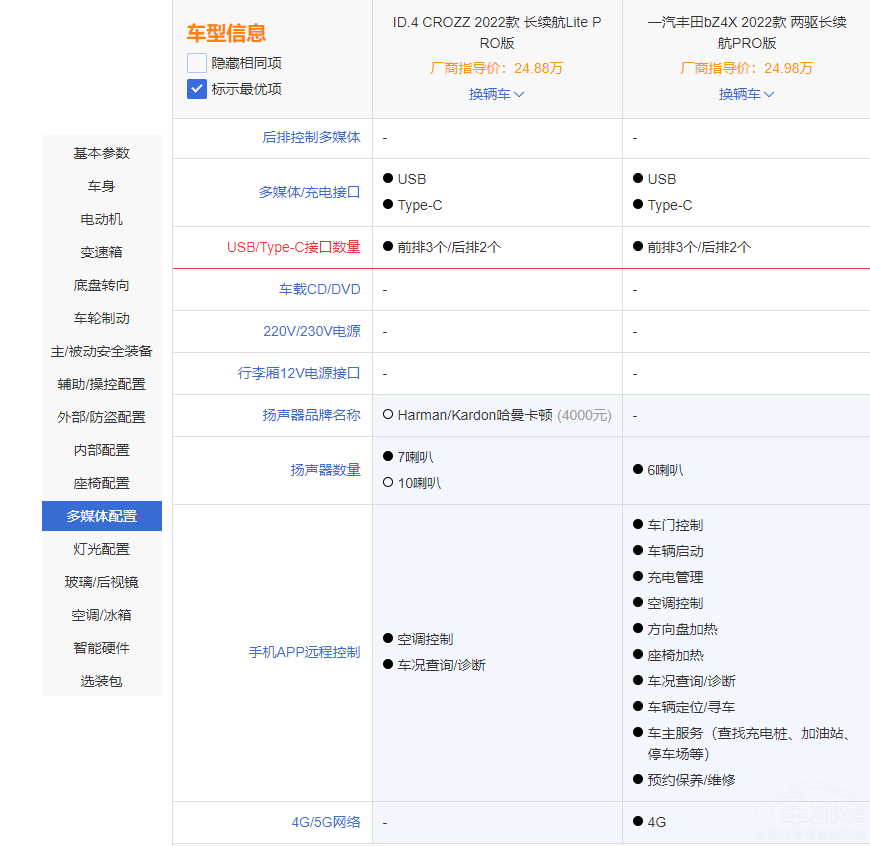Select 基本参数 in the sidebar
870x846 pixels.
coord(101,153)
